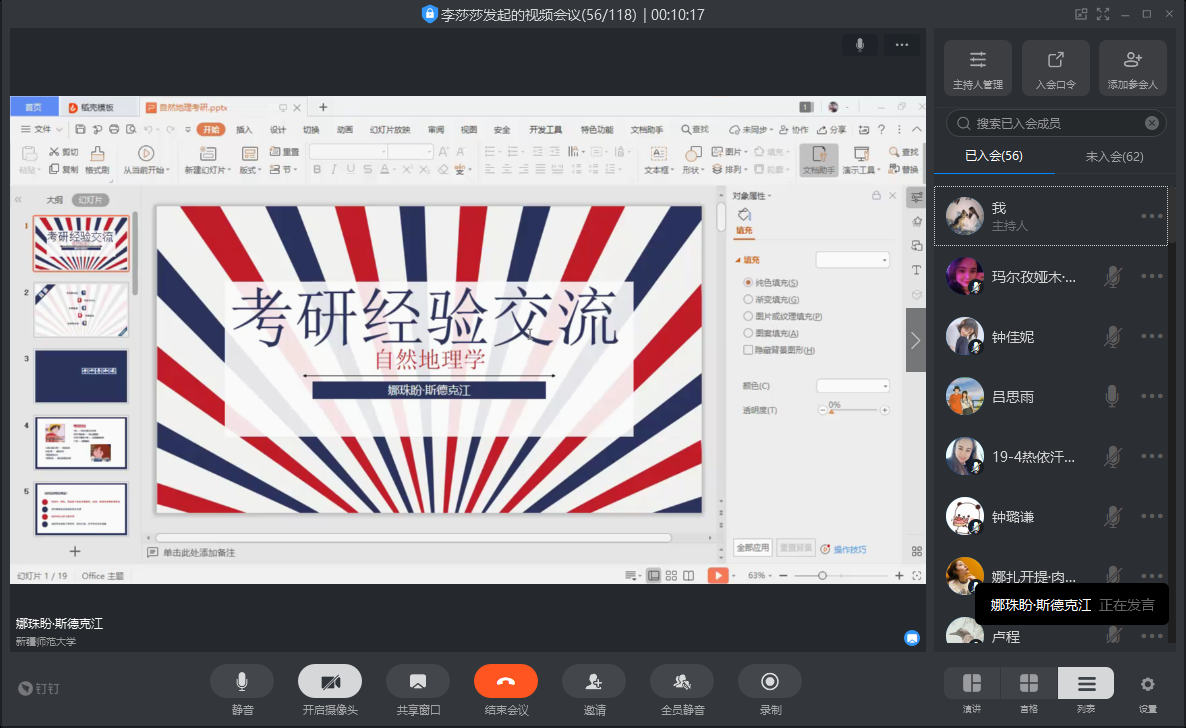Open more options for 钟佳妮
This screenshot has width=1186, height=728.
pos(1152,337)
